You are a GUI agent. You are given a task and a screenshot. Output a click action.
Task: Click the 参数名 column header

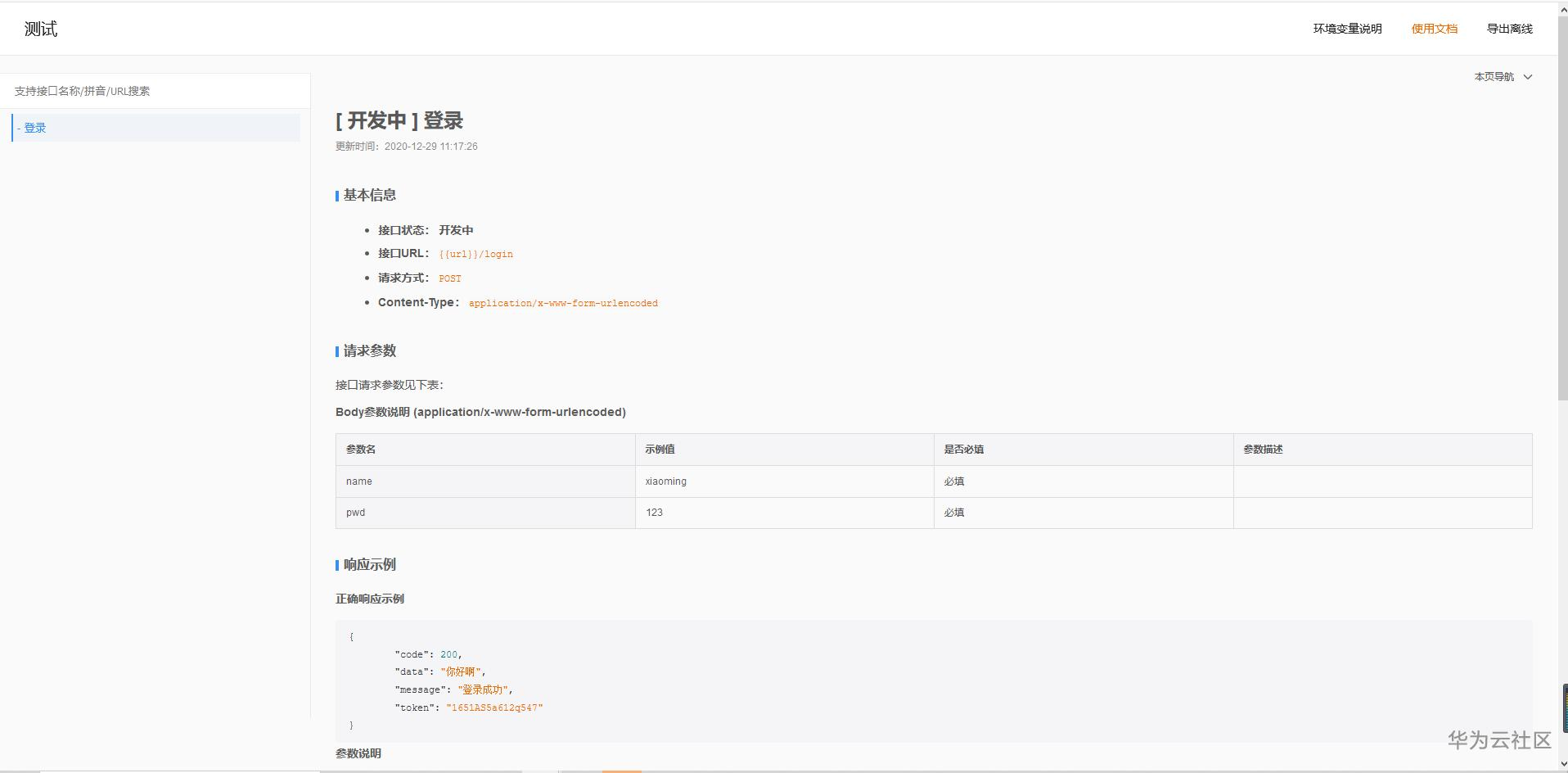pyautogui.click(x=485, y=450)
